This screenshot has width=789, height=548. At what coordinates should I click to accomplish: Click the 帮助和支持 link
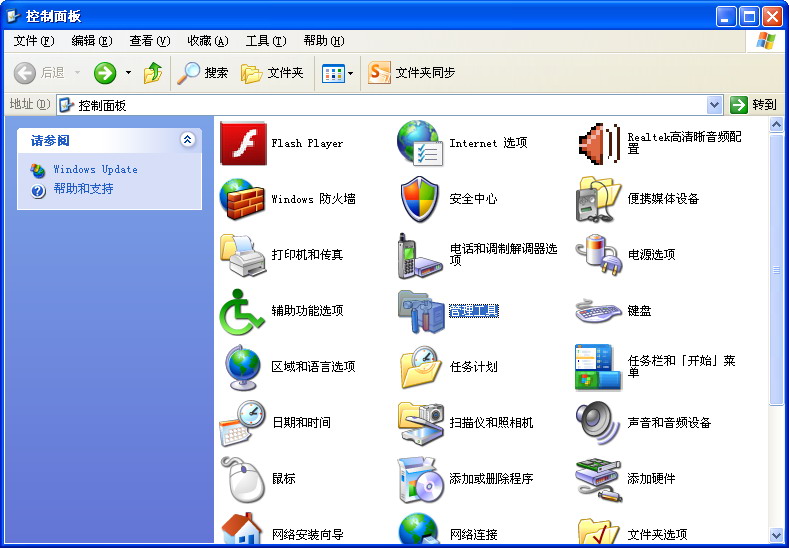point(84,189)
